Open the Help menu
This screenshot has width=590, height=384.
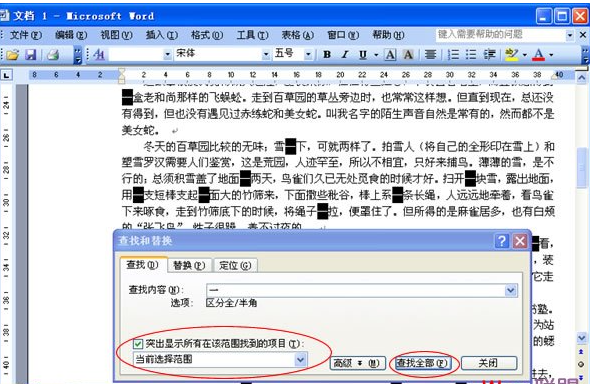(388, 35)
